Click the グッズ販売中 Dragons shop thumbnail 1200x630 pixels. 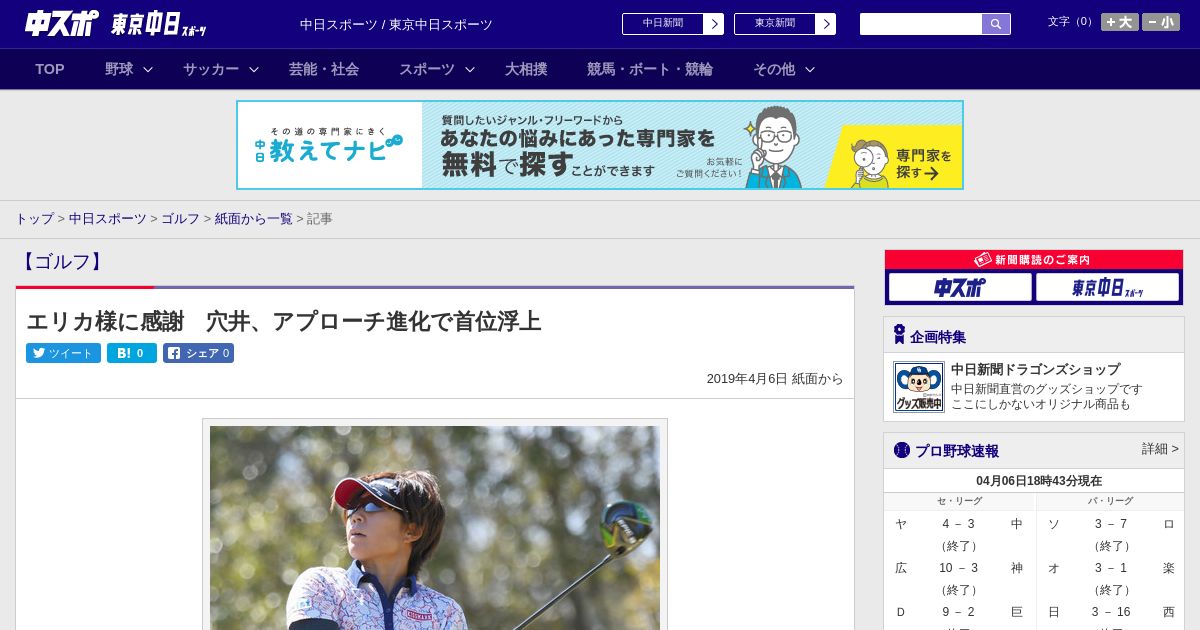click(918, 387)
